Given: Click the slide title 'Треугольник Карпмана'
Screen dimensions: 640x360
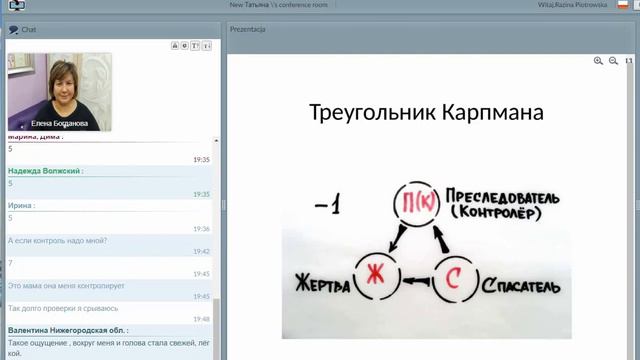Looking at the screenshot, I should tap(427, 112).
